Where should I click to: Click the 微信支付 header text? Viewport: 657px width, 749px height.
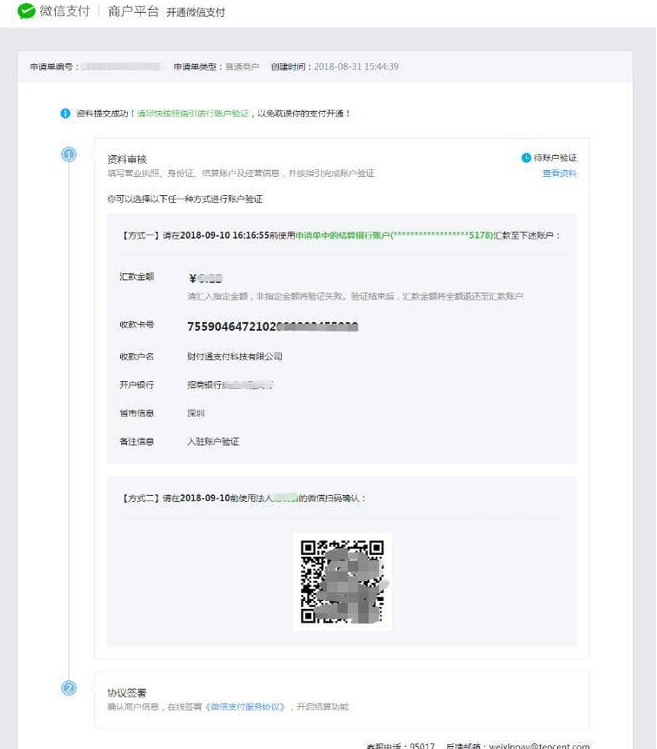coord(65,11)
